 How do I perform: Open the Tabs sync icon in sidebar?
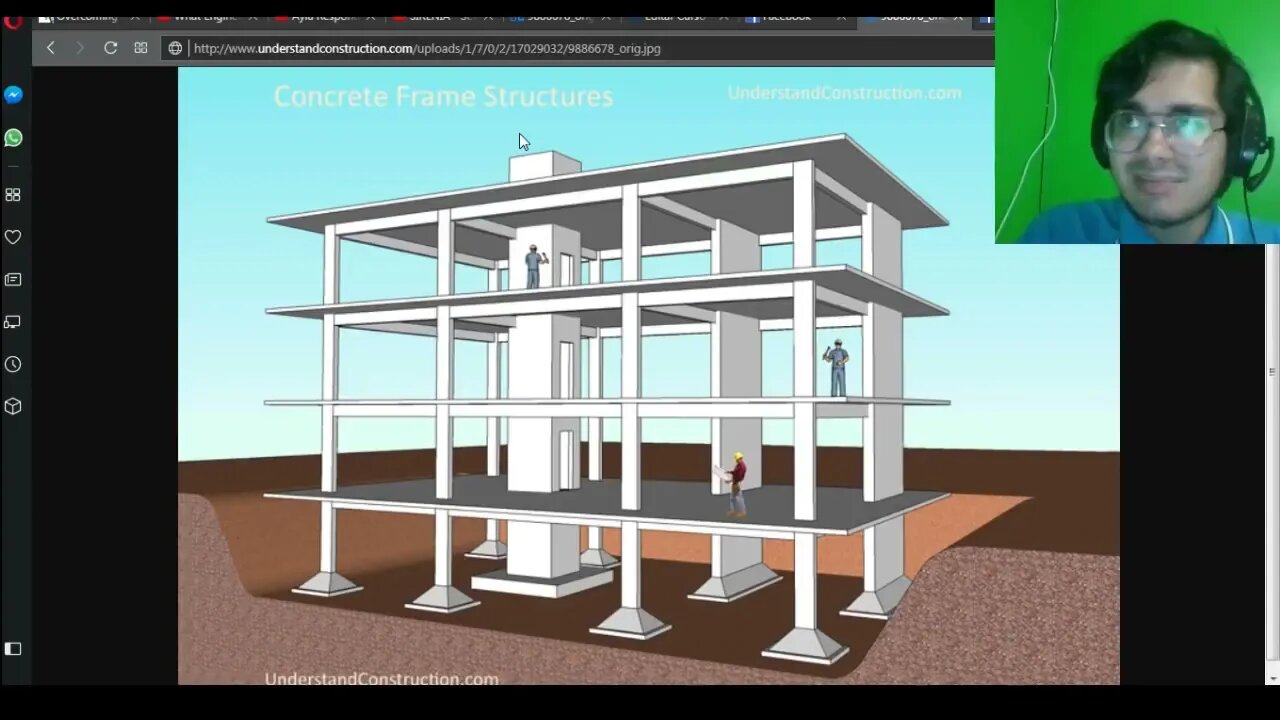coord(13,322)
